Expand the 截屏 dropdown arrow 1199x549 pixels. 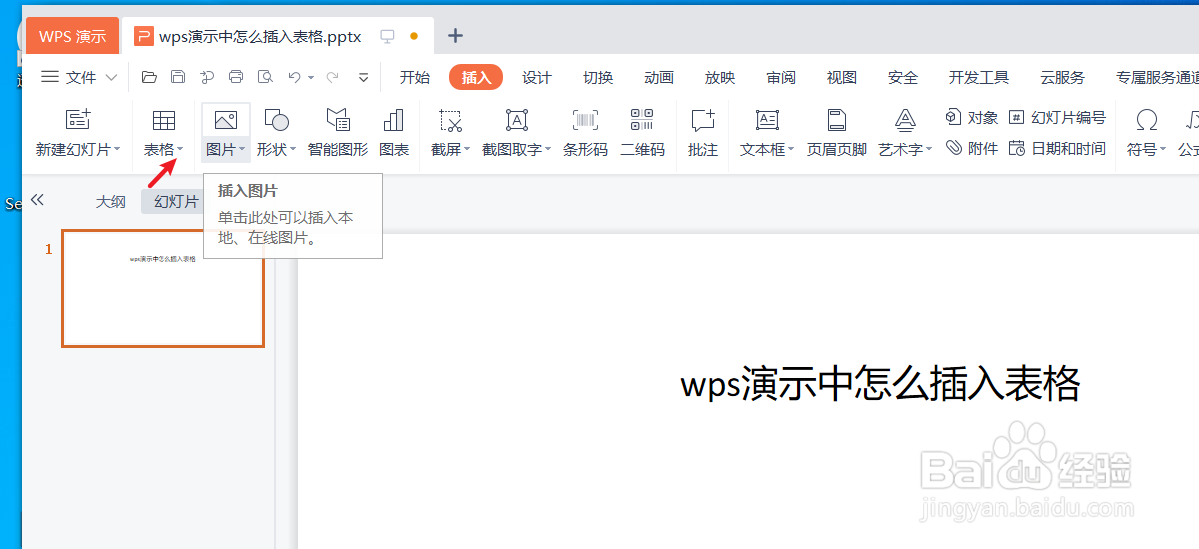coord(466,150)
